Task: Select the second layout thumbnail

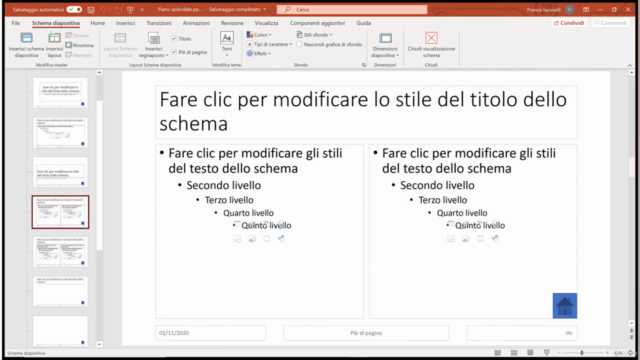Action: pos(60,132)
